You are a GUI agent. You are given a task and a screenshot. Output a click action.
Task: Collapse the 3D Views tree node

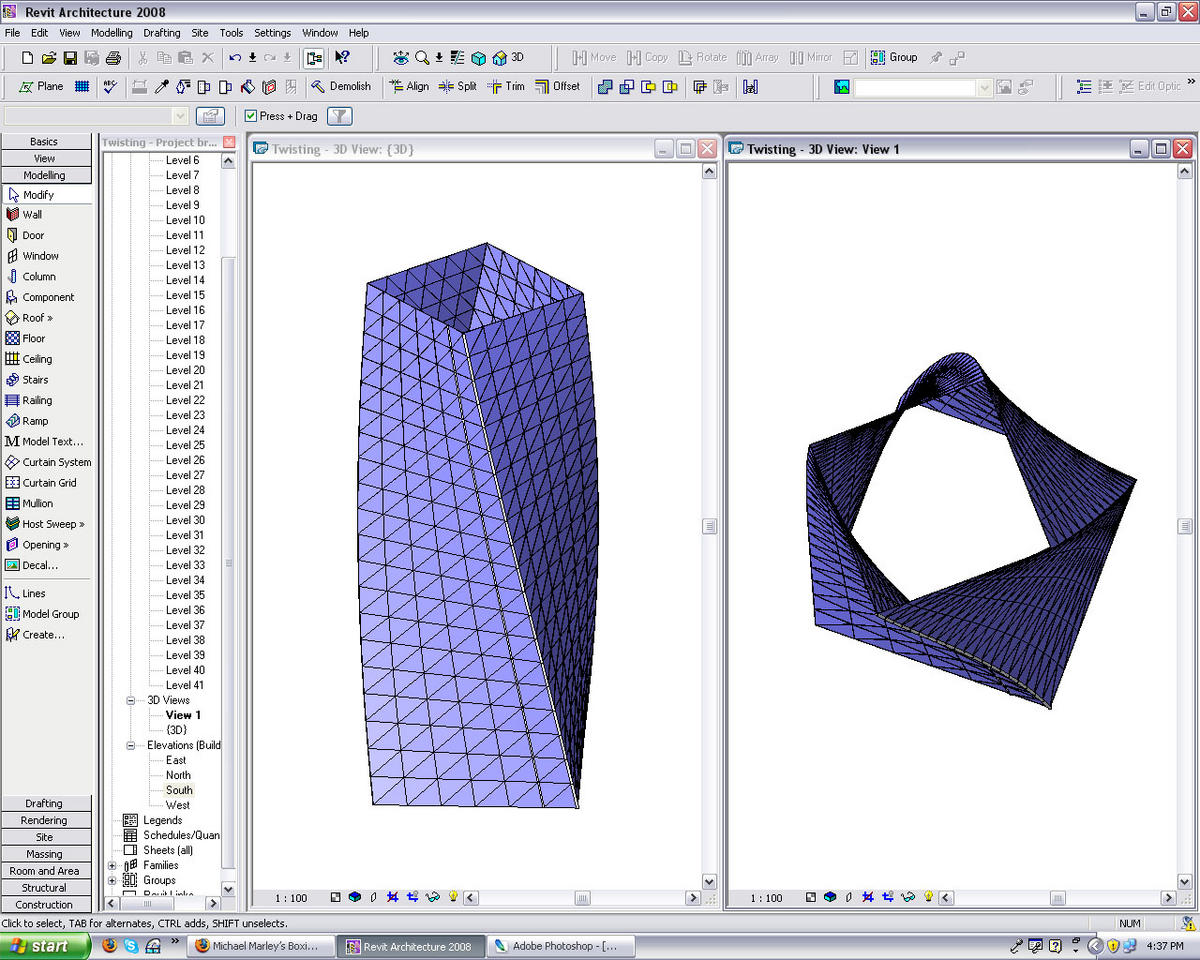(x=131, y=700)
